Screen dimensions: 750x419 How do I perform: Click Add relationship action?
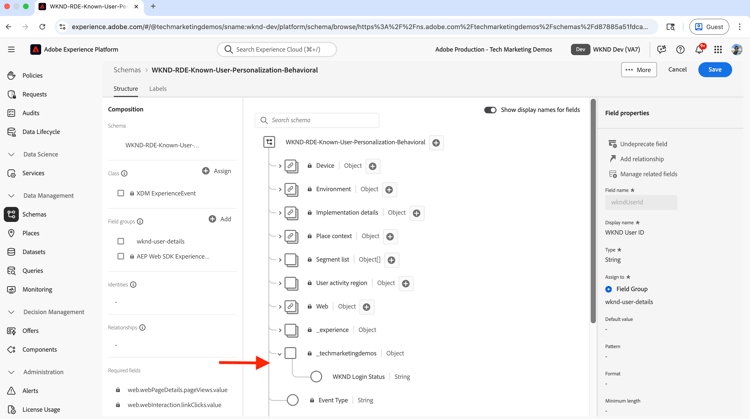pyautogui.click(x=636, y=159)
